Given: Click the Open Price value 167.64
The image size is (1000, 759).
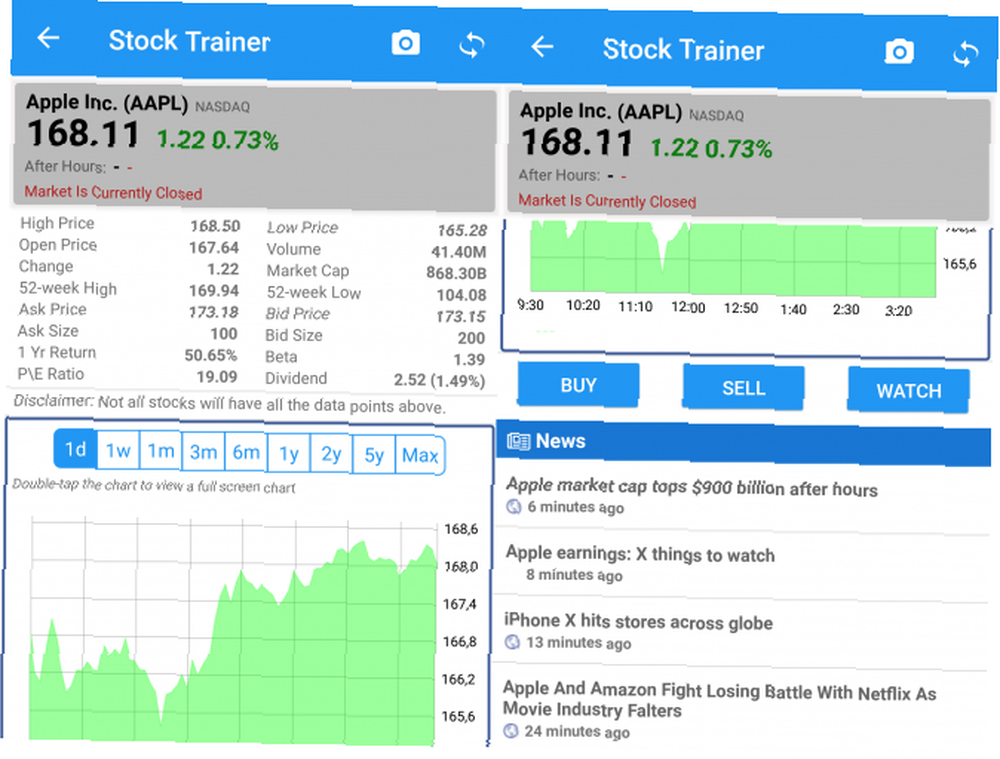Looking at the screenshot, I should click(x=214, y=247).
